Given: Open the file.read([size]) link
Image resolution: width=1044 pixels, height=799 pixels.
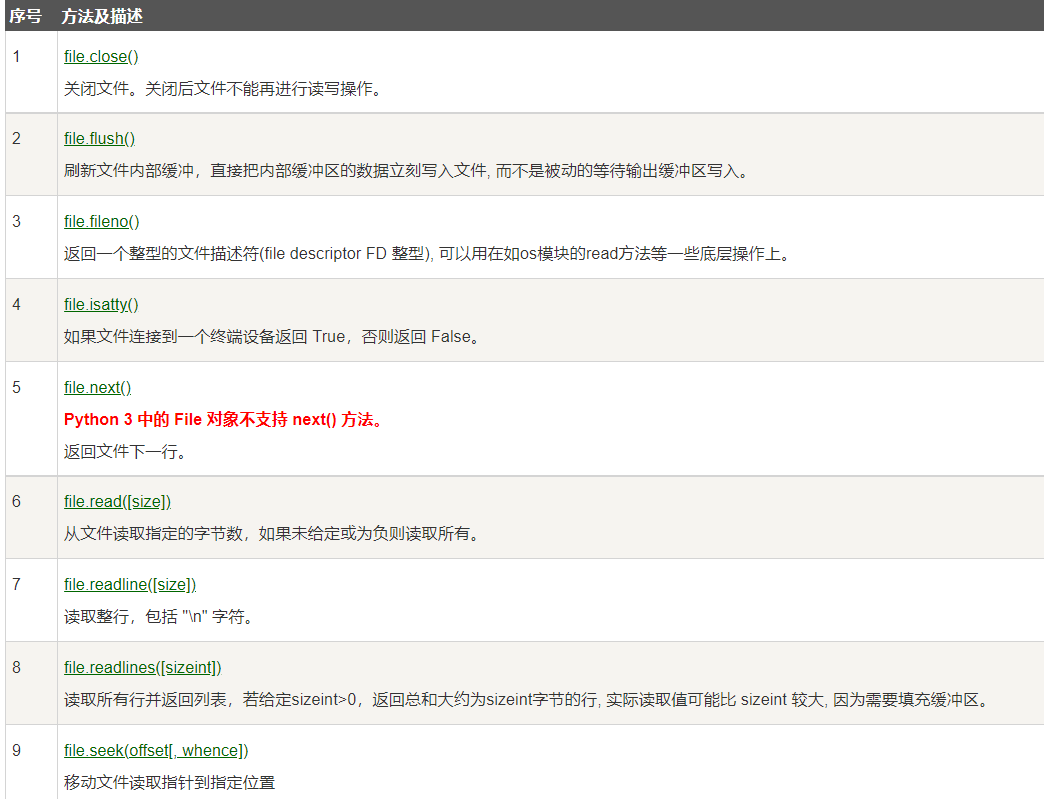Looking at the screenshot, I should 117,501.
